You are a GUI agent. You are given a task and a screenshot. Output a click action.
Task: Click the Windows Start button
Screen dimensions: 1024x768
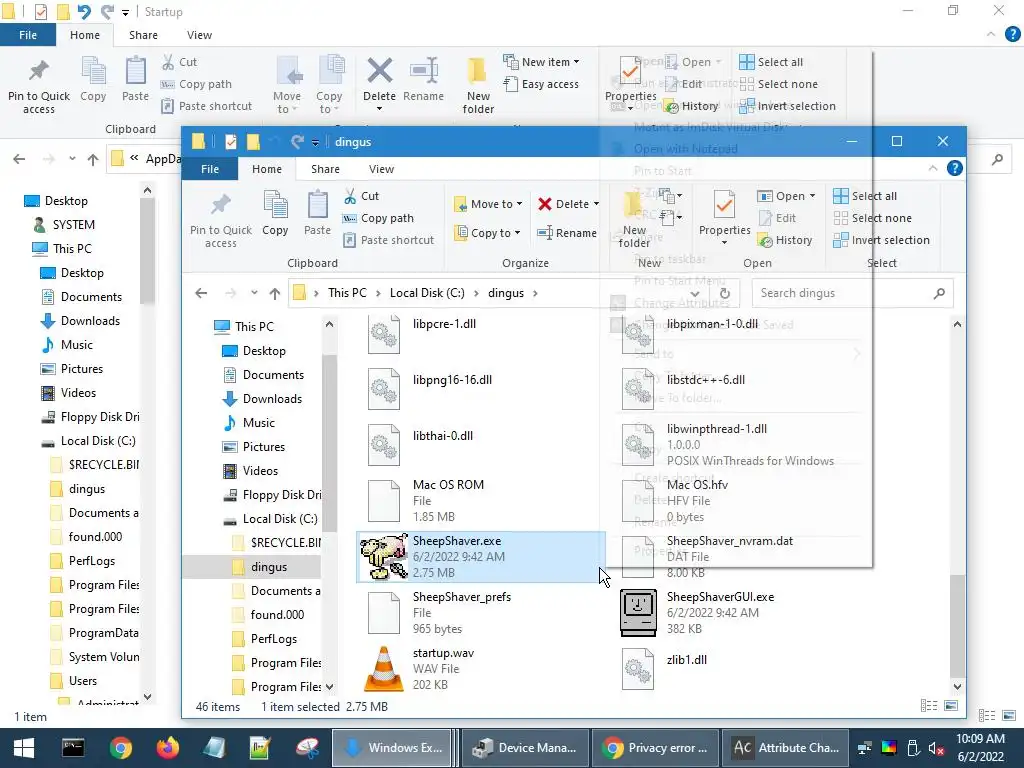(x=24, y=748)
